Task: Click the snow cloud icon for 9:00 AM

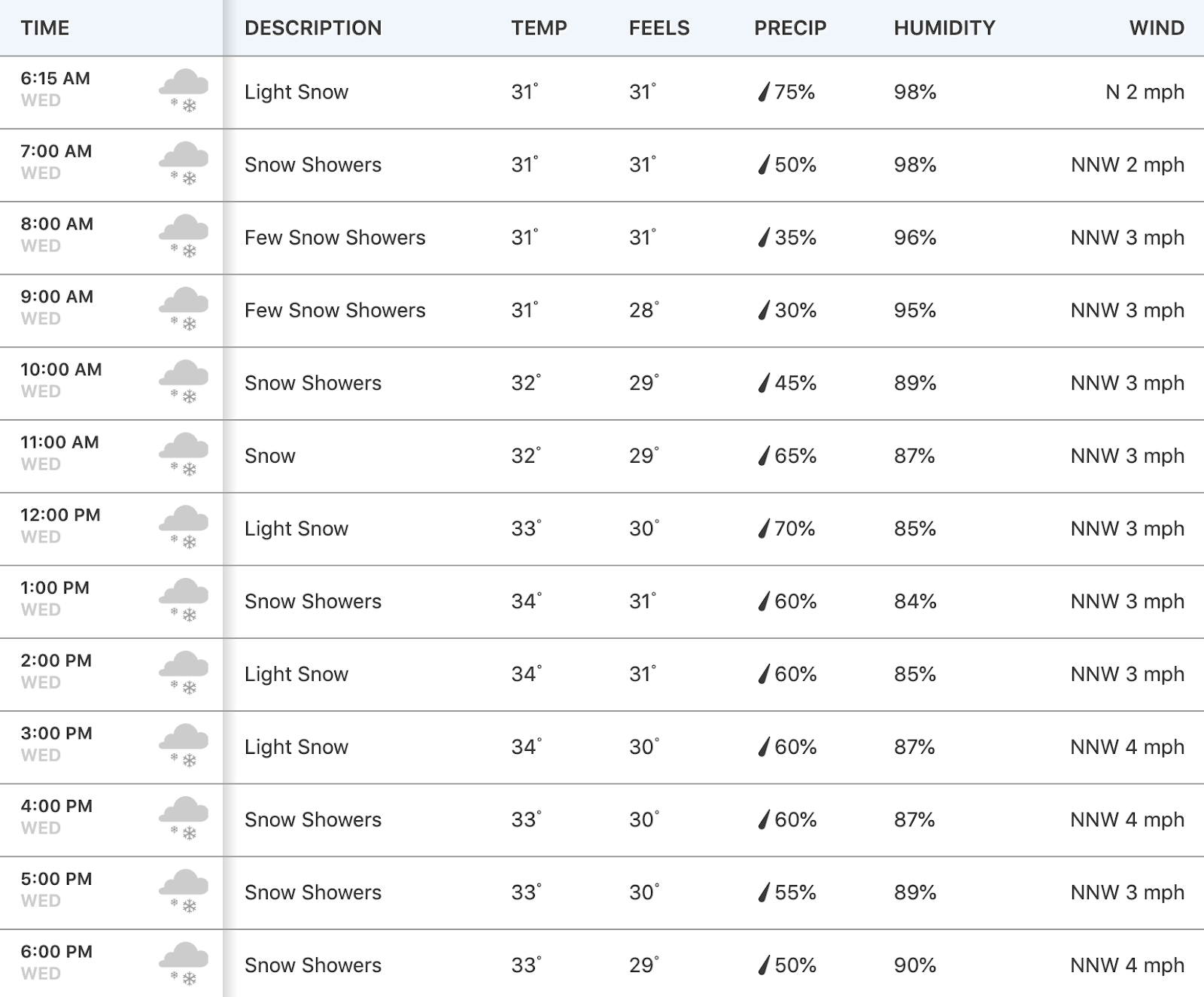Action: (184, 309)
